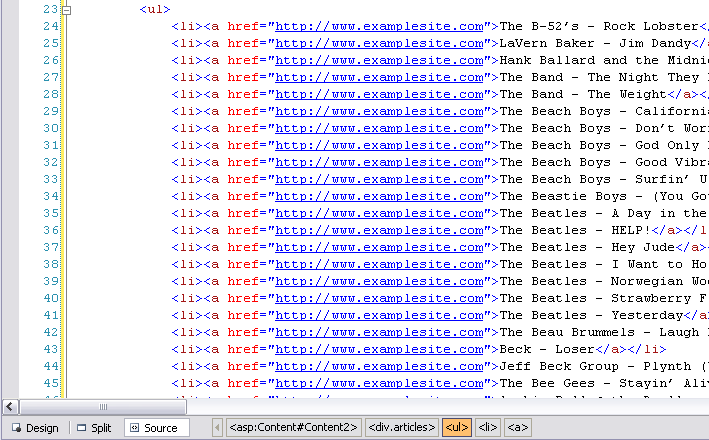Screen dimensions: 709x440
Task: Click the horizontal scrollbar left arrow
Action: [x=10, y=407]
